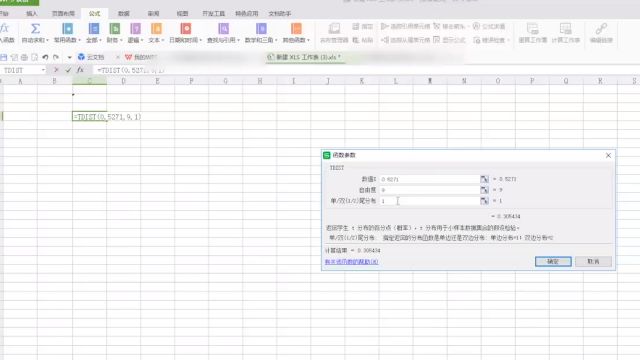Open the 文档助手 tab
The width and height of the screenshot is (640, 360).
coord(280,13)
